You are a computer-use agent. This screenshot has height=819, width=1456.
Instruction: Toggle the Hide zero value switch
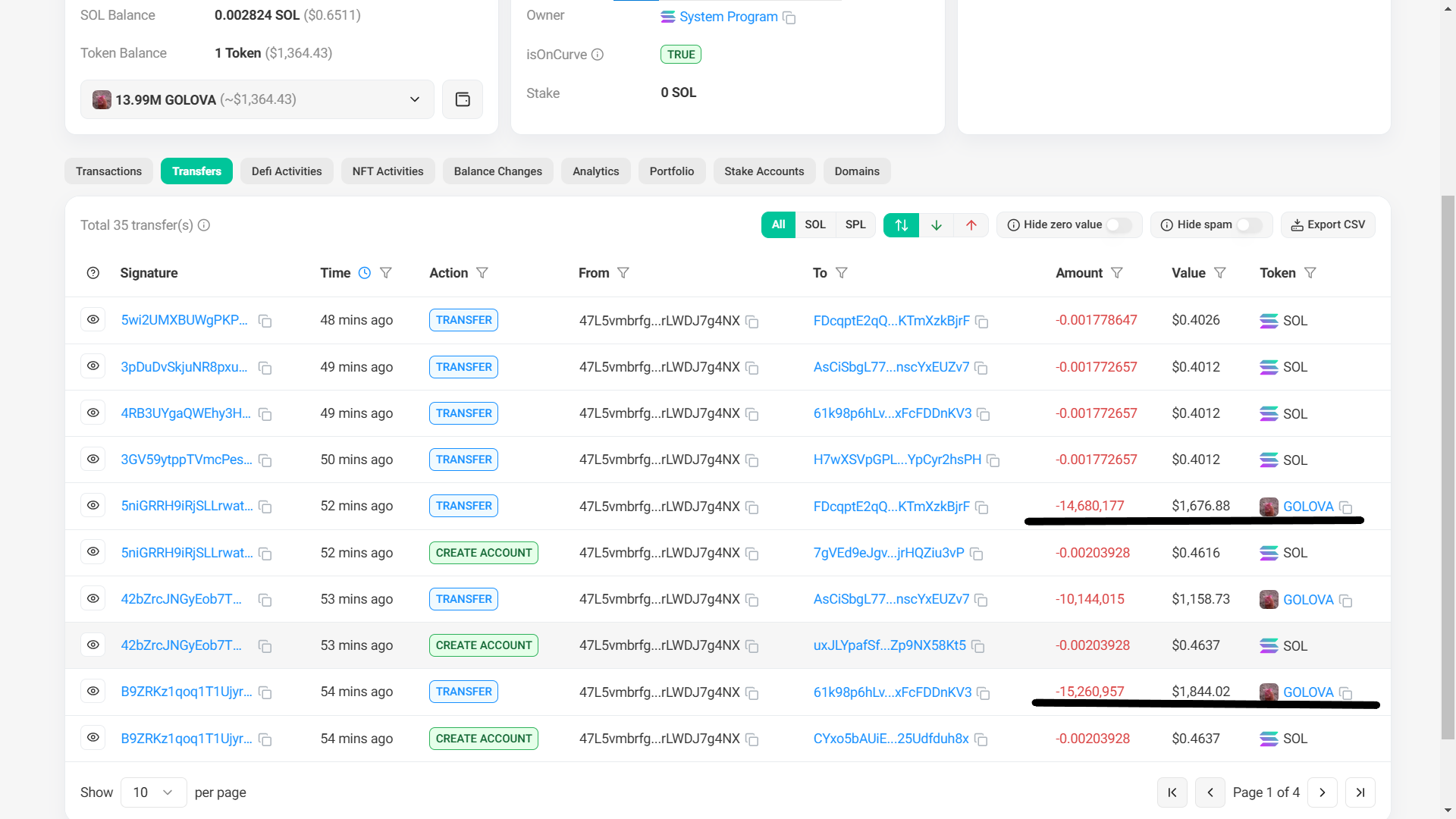pos(1119,225)
